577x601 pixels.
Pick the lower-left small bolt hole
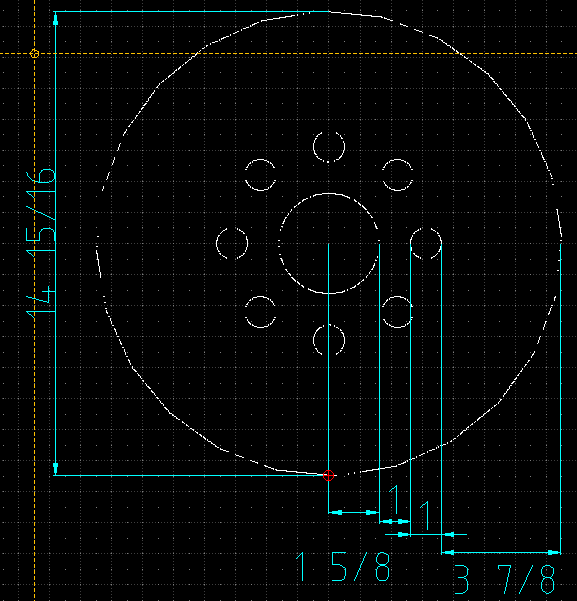260,312
